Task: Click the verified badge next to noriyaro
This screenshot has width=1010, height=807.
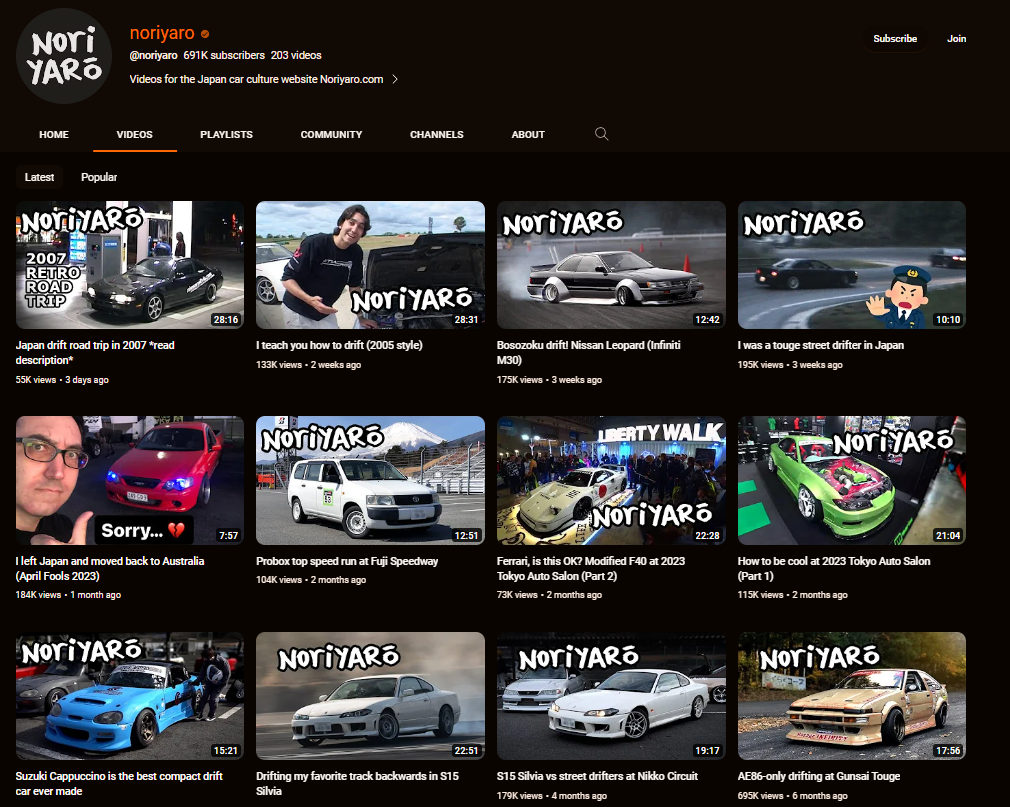Action: coord(205,33)
